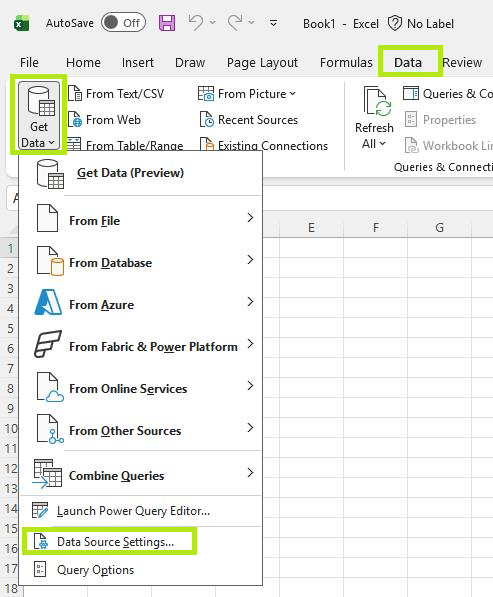Viewport: 493px width, 597px height.
Task: Click the Fabric logo icon
Action: tap(48, 344)
